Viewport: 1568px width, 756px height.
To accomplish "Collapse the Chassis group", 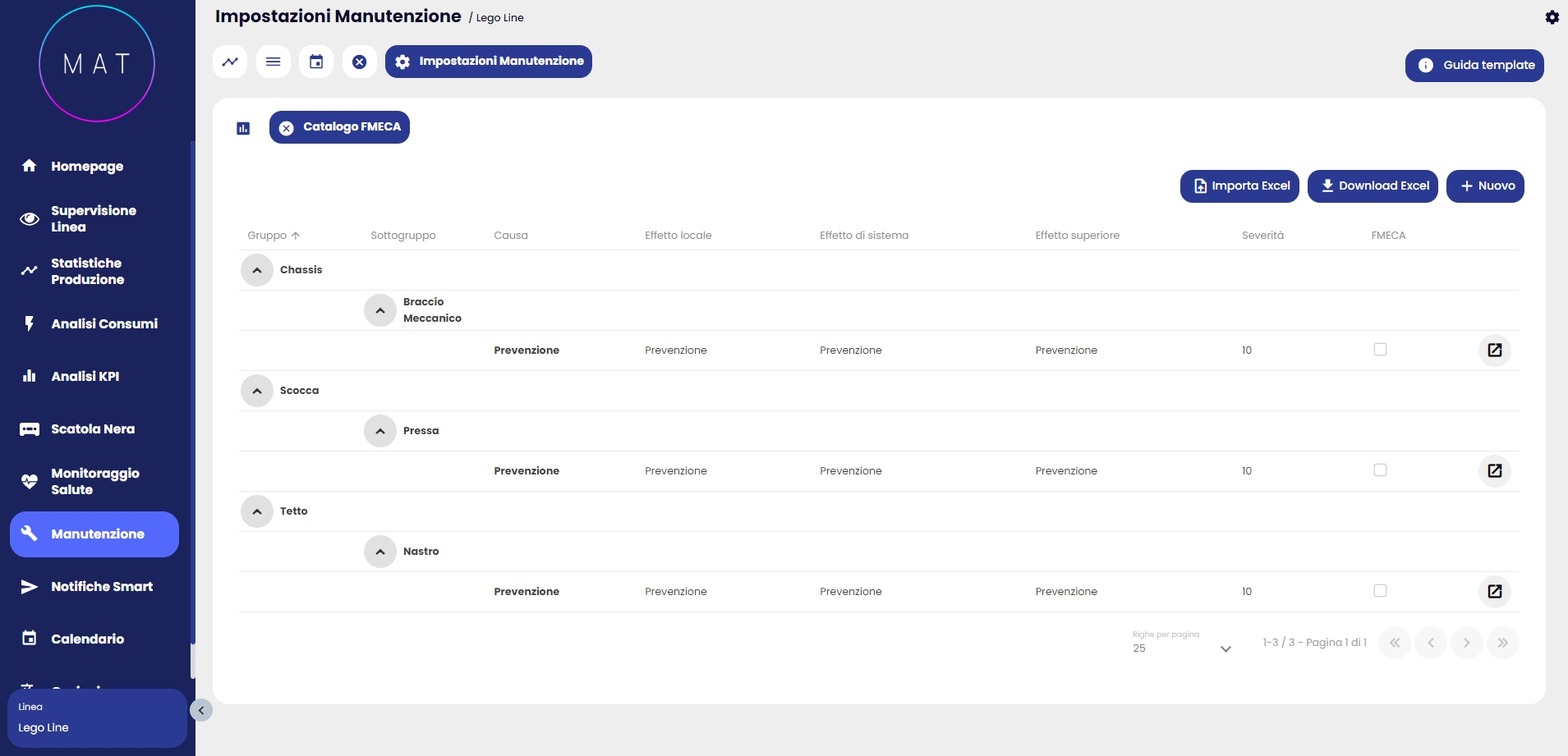I will 257,270.
